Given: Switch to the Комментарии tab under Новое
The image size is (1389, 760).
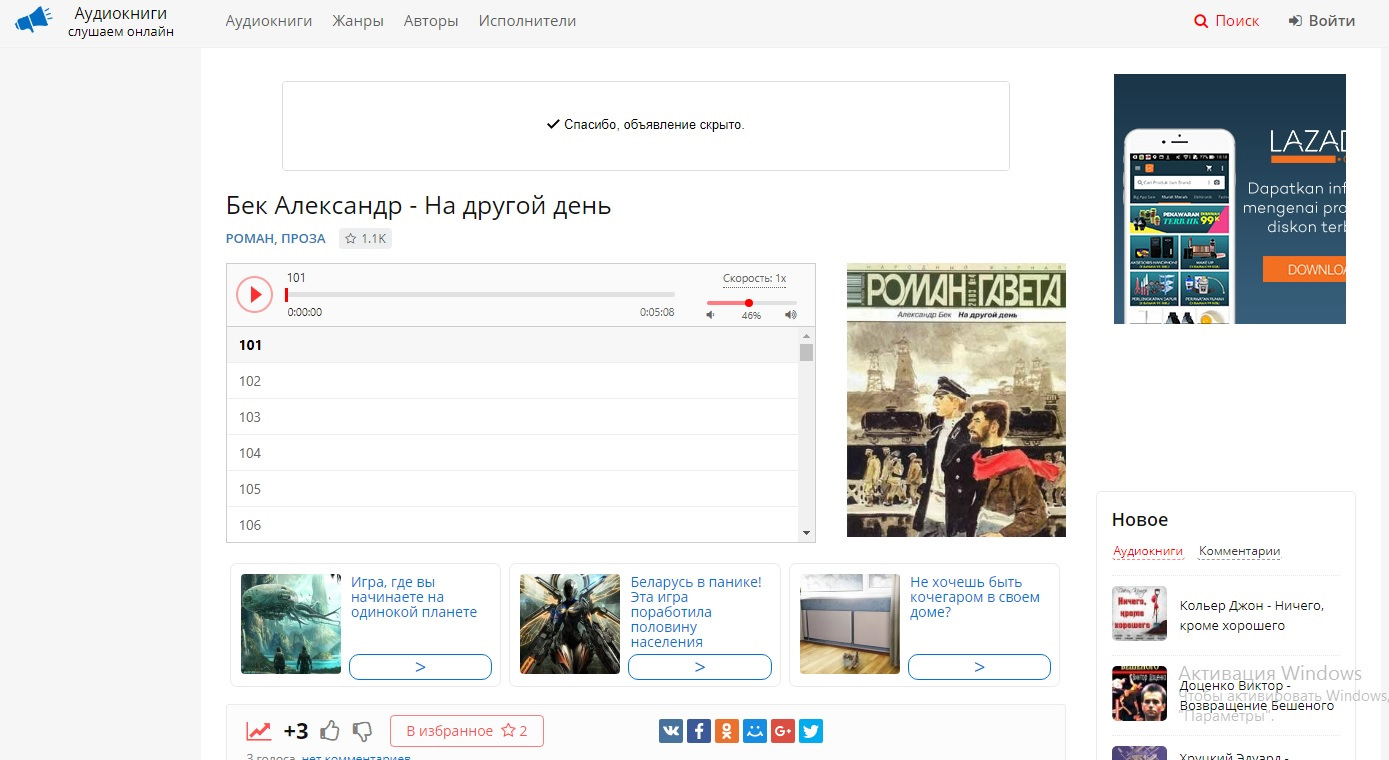Looking at the screenshot, I should coord(1239,551).
